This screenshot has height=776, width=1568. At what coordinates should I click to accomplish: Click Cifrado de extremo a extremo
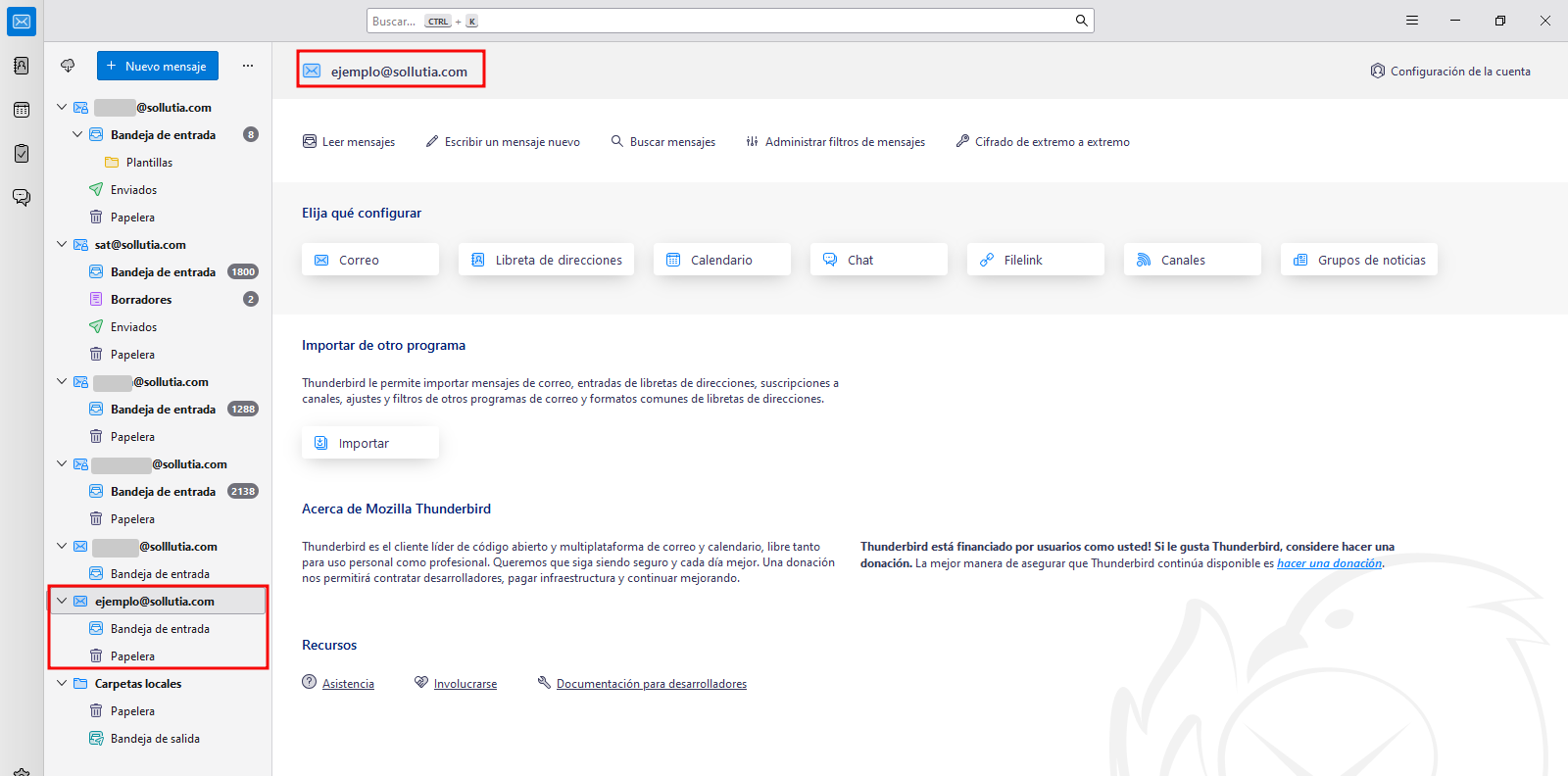point(1043,142)
